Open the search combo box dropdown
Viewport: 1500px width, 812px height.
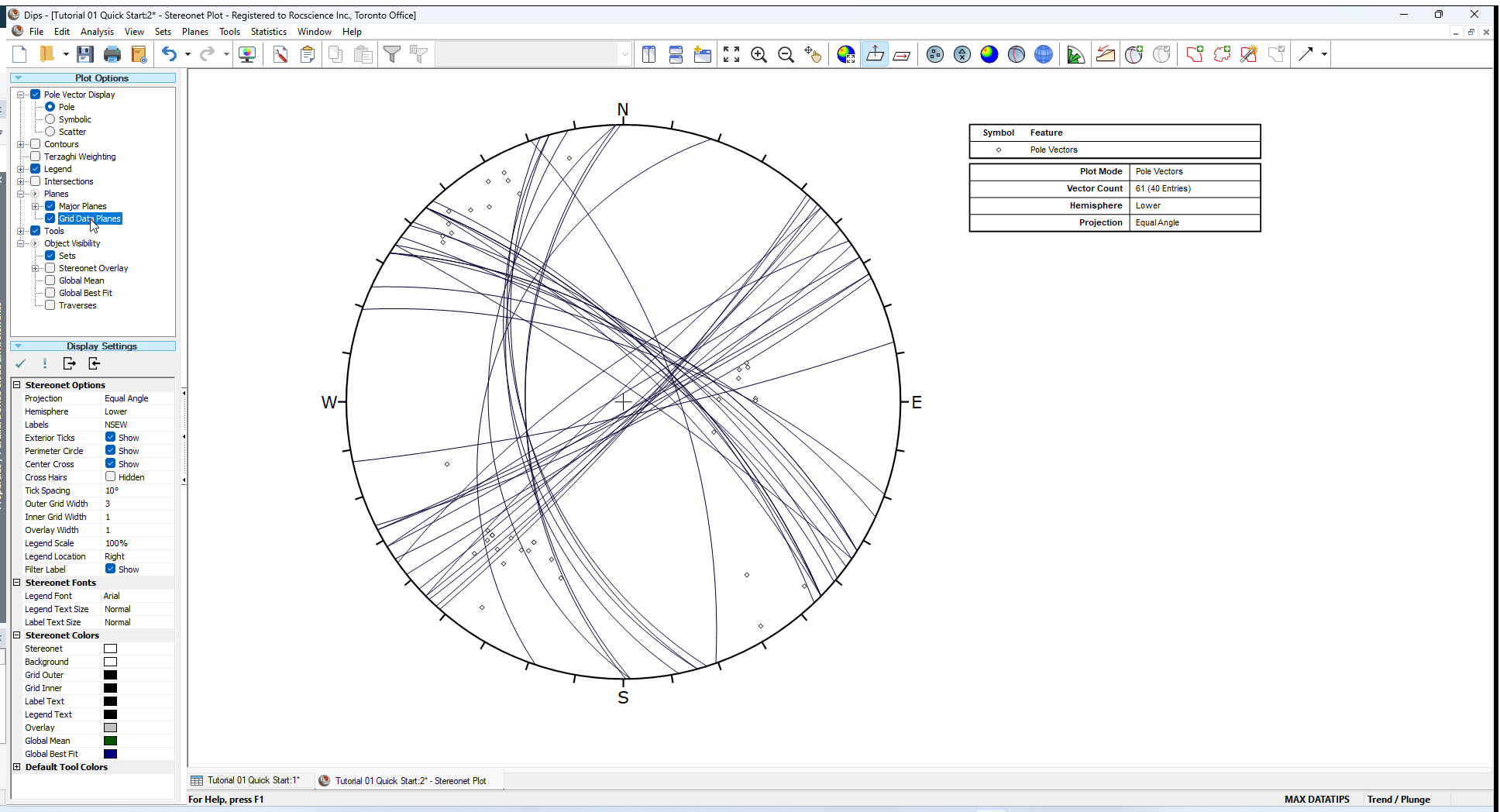click(x=624, y=53)
